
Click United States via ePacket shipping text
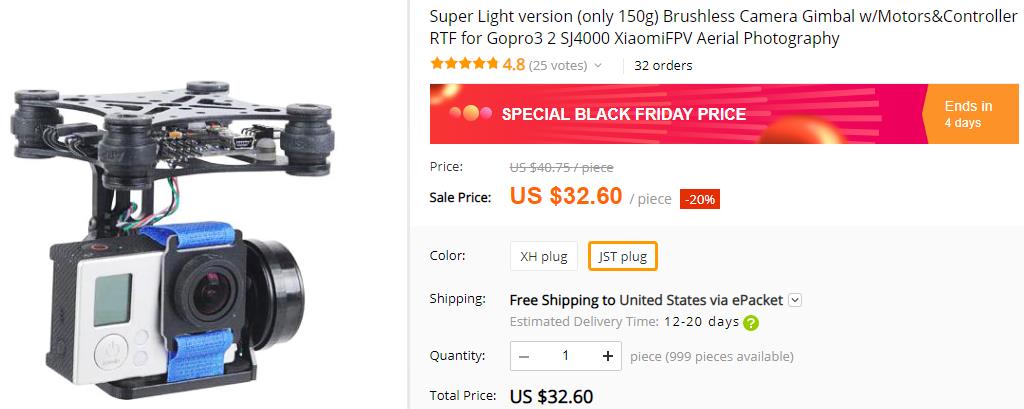[701, 300]
